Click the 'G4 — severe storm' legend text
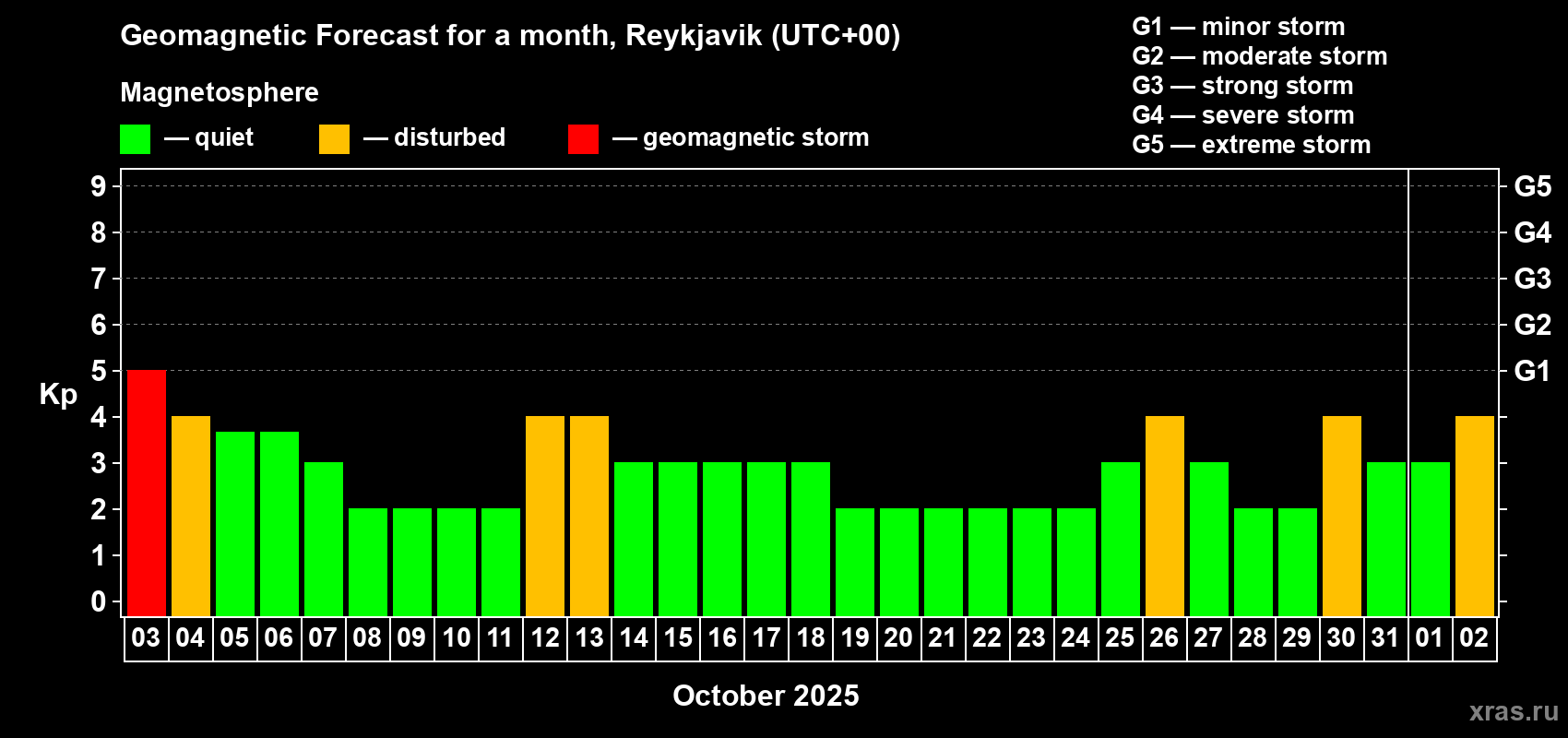The height and width of the screenshot is (738, 1568). (1243, 115)
